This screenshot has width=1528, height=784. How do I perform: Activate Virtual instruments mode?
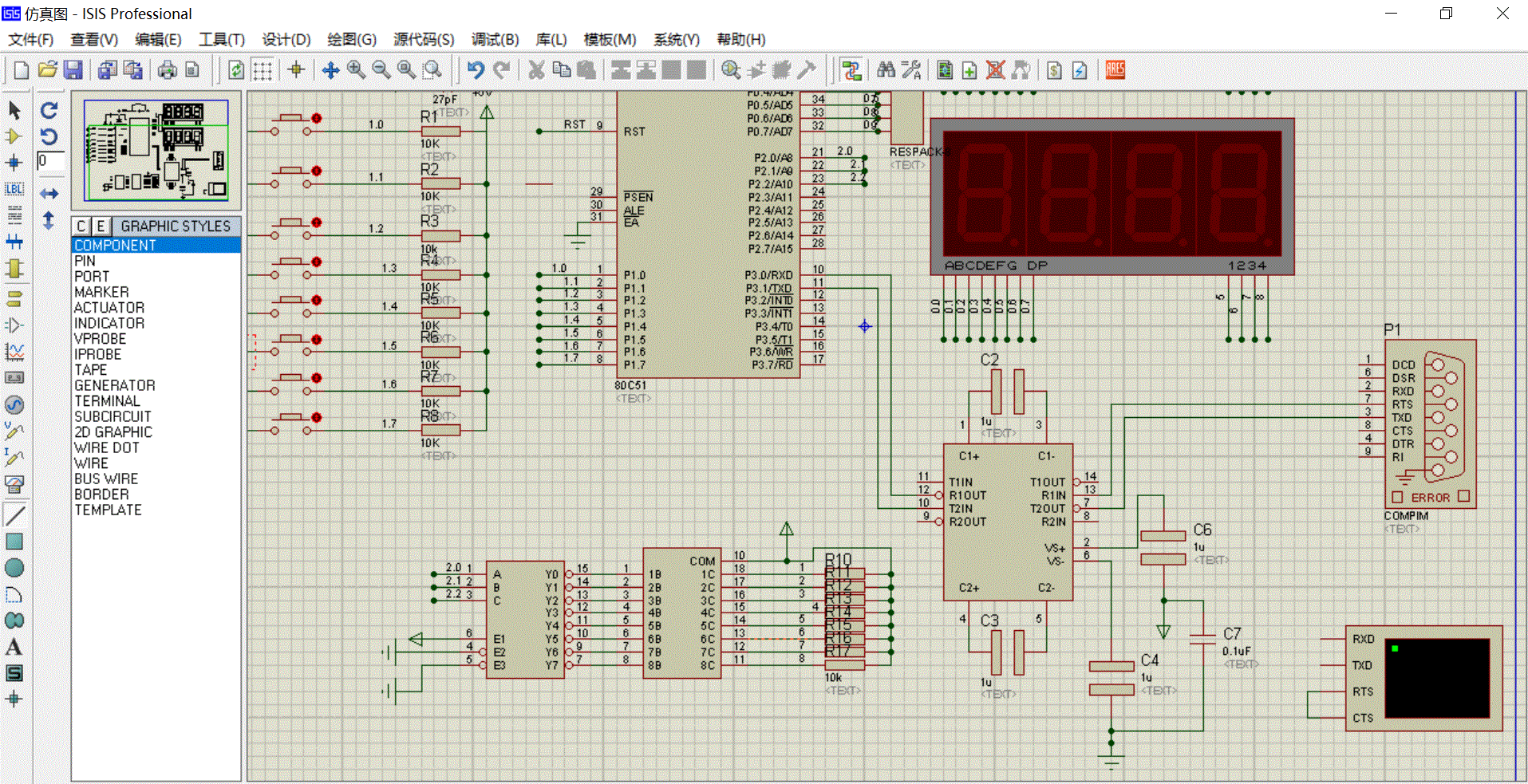[14, 483]
